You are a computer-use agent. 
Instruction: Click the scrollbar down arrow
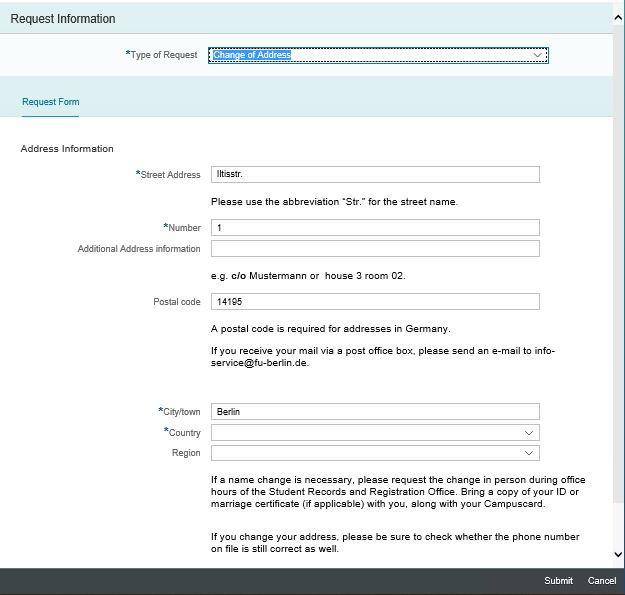617,554
